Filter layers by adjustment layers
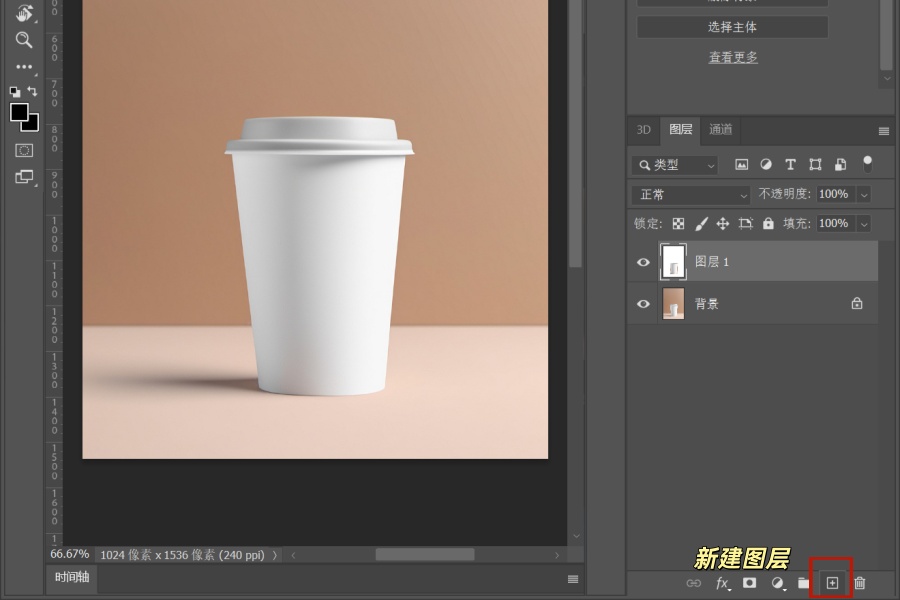The image size is (900, 600). click(766, 165)
